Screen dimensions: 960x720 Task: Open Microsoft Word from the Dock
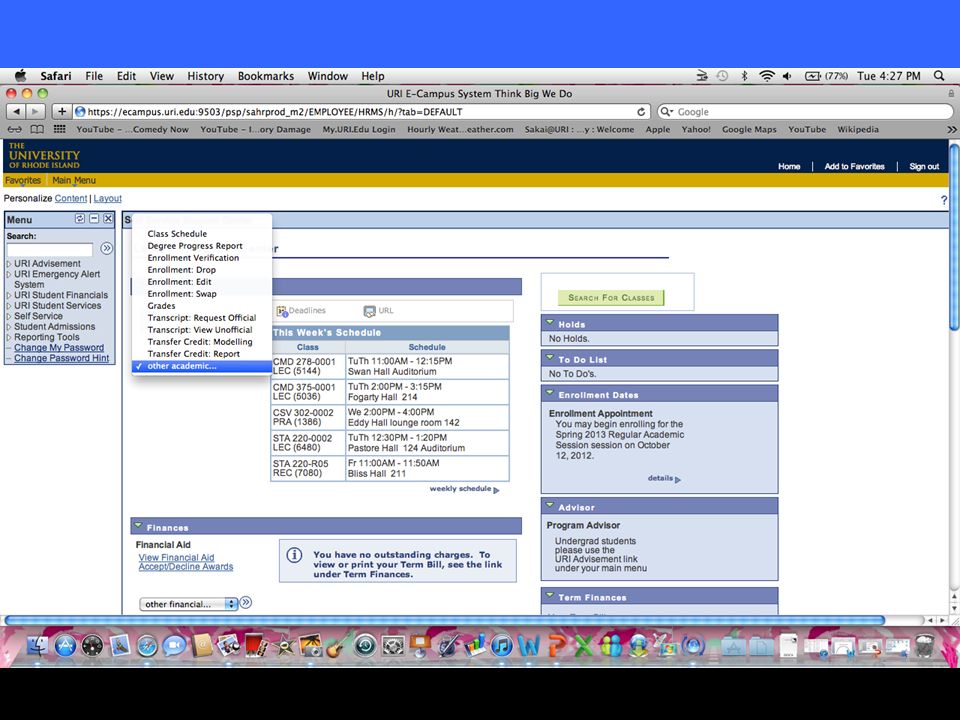pos(529,646)
